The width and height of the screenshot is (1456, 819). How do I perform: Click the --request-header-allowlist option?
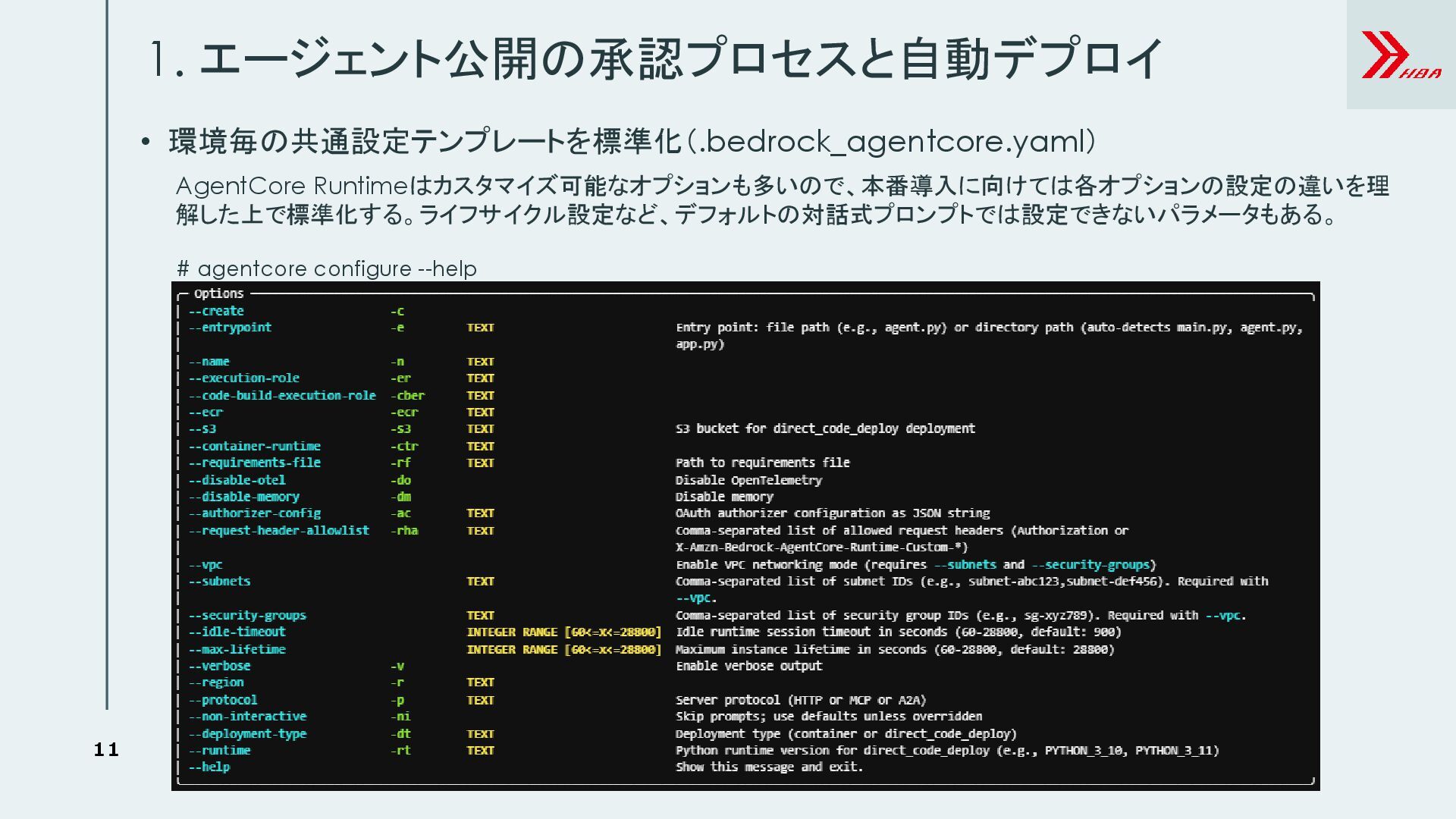pos(278,531)
